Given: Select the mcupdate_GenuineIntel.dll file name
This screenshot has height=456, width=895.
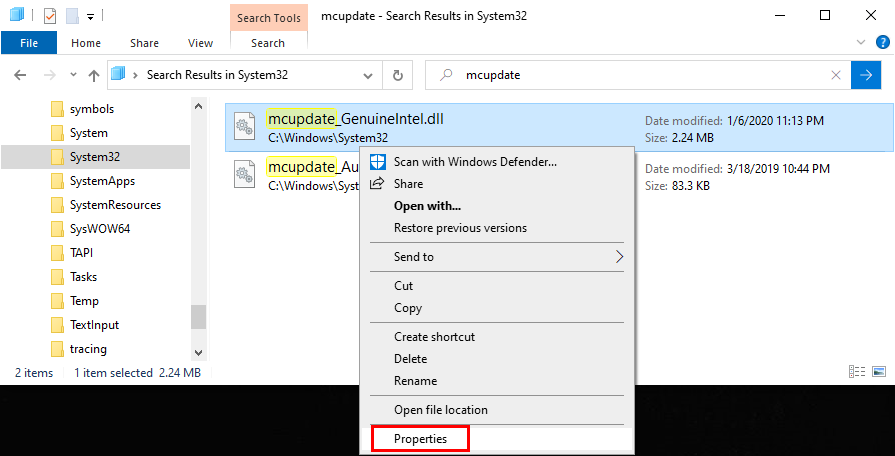Looking at the screenshot, I should [356, 119].
